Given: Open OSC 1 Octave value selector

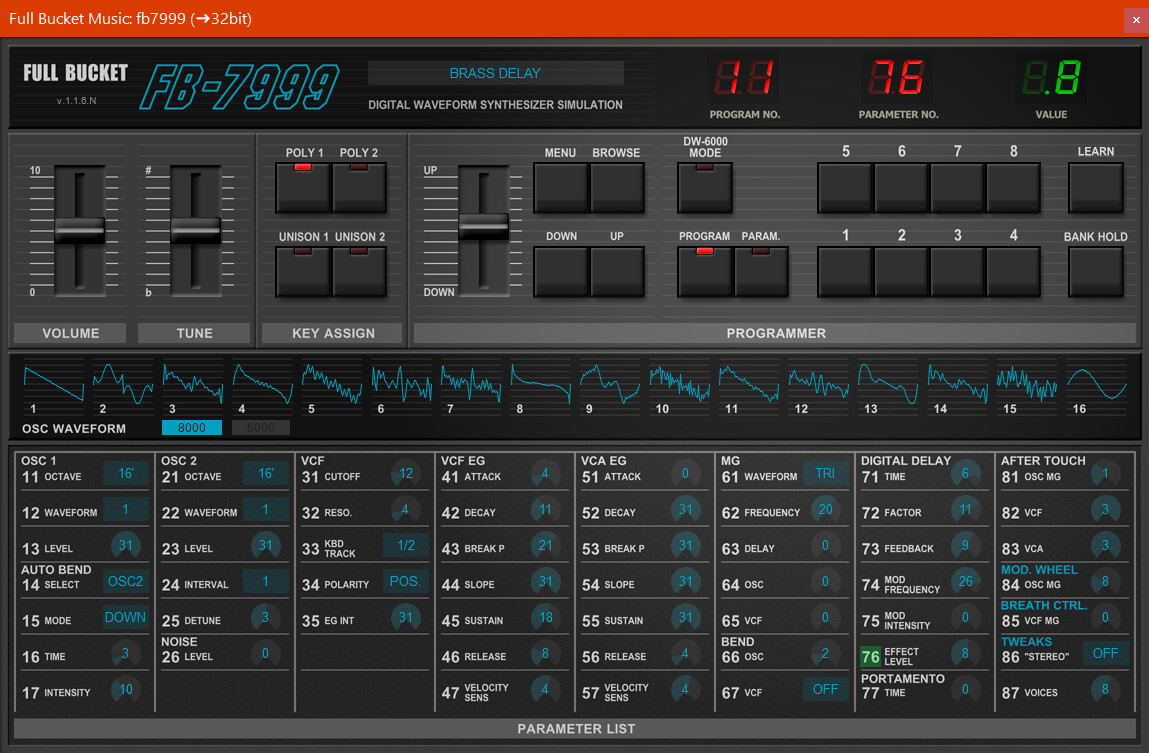Looking at the screenshot, I should [125, 474].
